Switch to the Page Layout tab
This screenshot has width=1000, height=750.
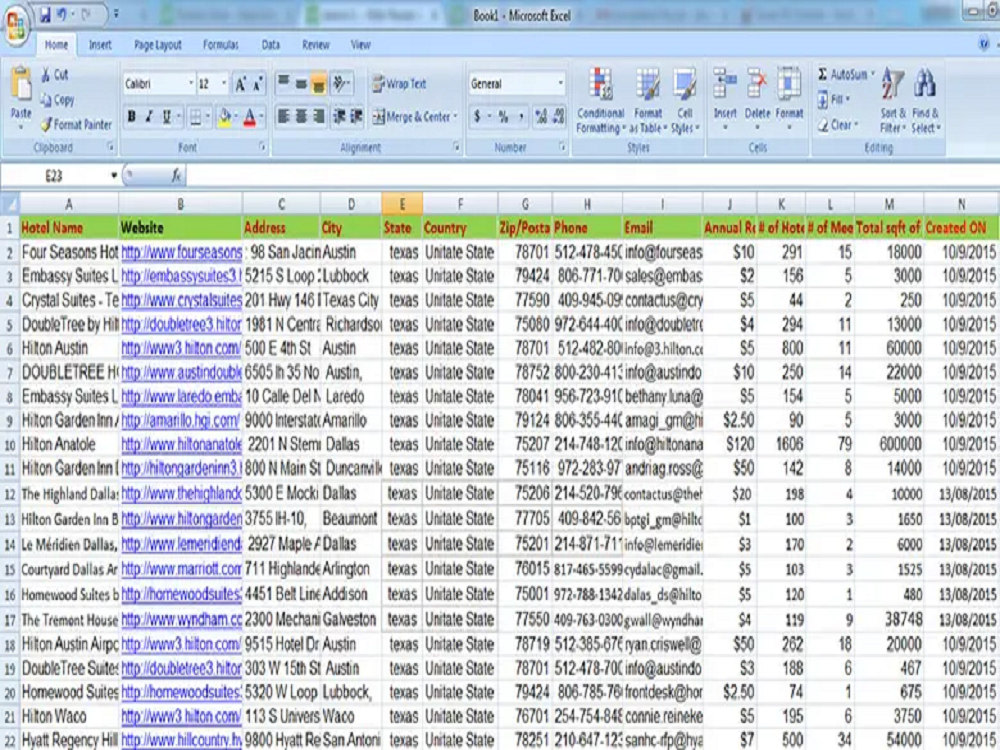tap(158, 45)
